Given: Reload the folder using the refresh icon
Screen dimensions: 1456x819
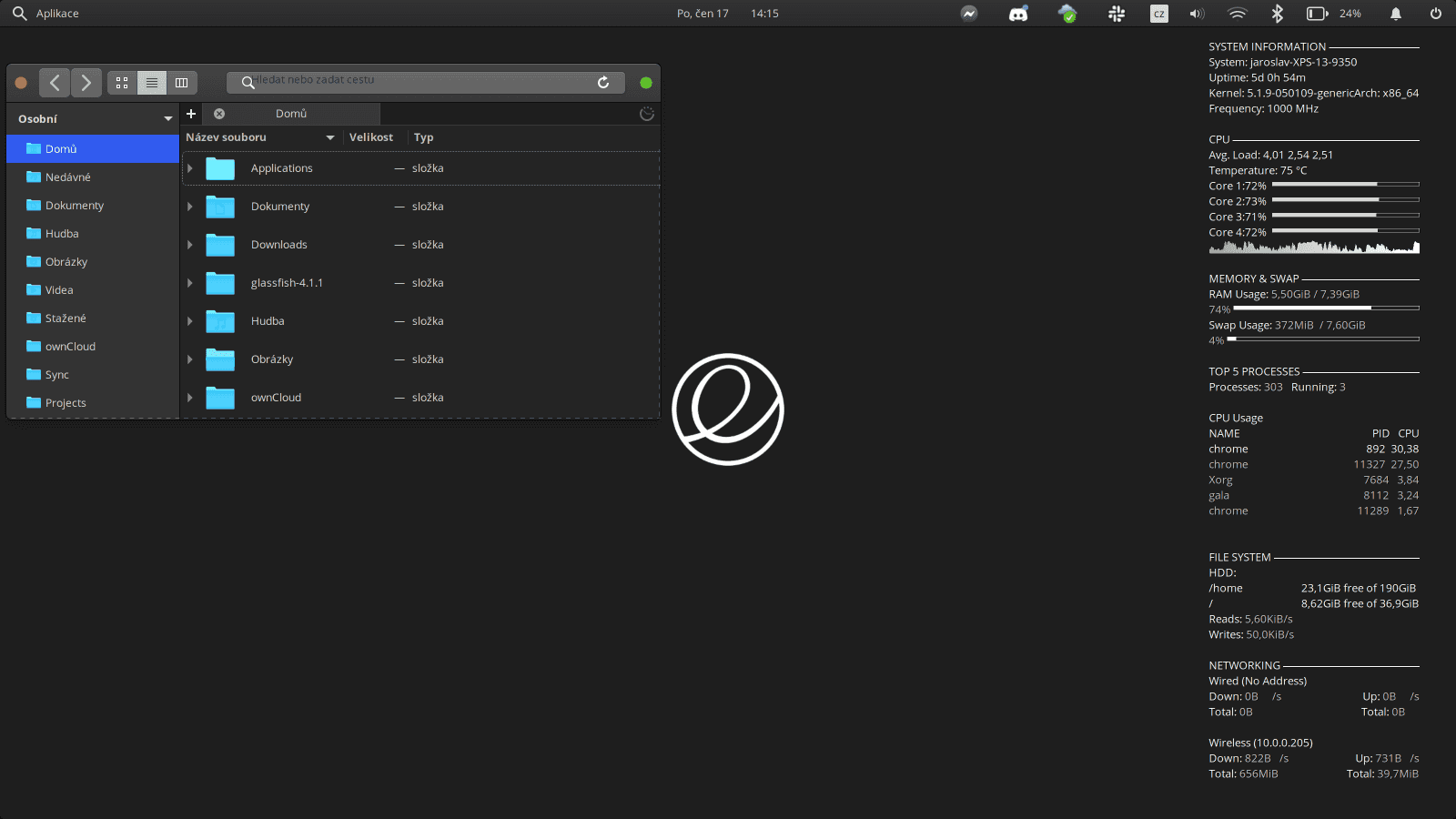Looking at the screenshot, I should [x=603, y=83].
